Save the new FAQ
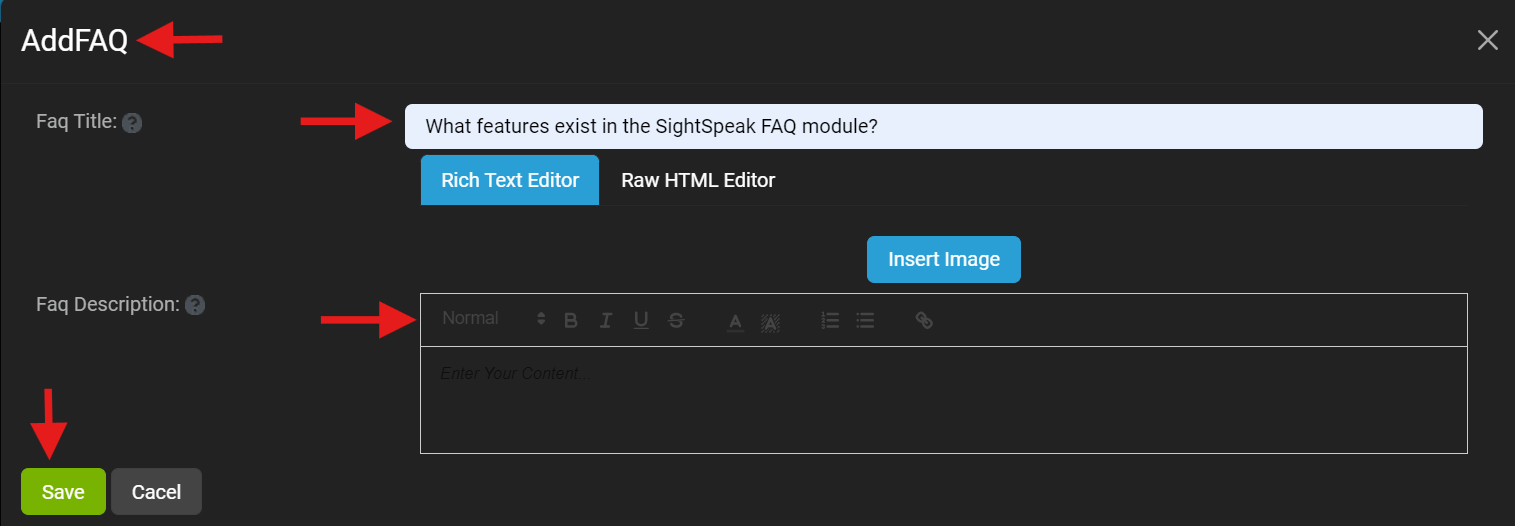 pyautogui.click(x=63, y=492)
